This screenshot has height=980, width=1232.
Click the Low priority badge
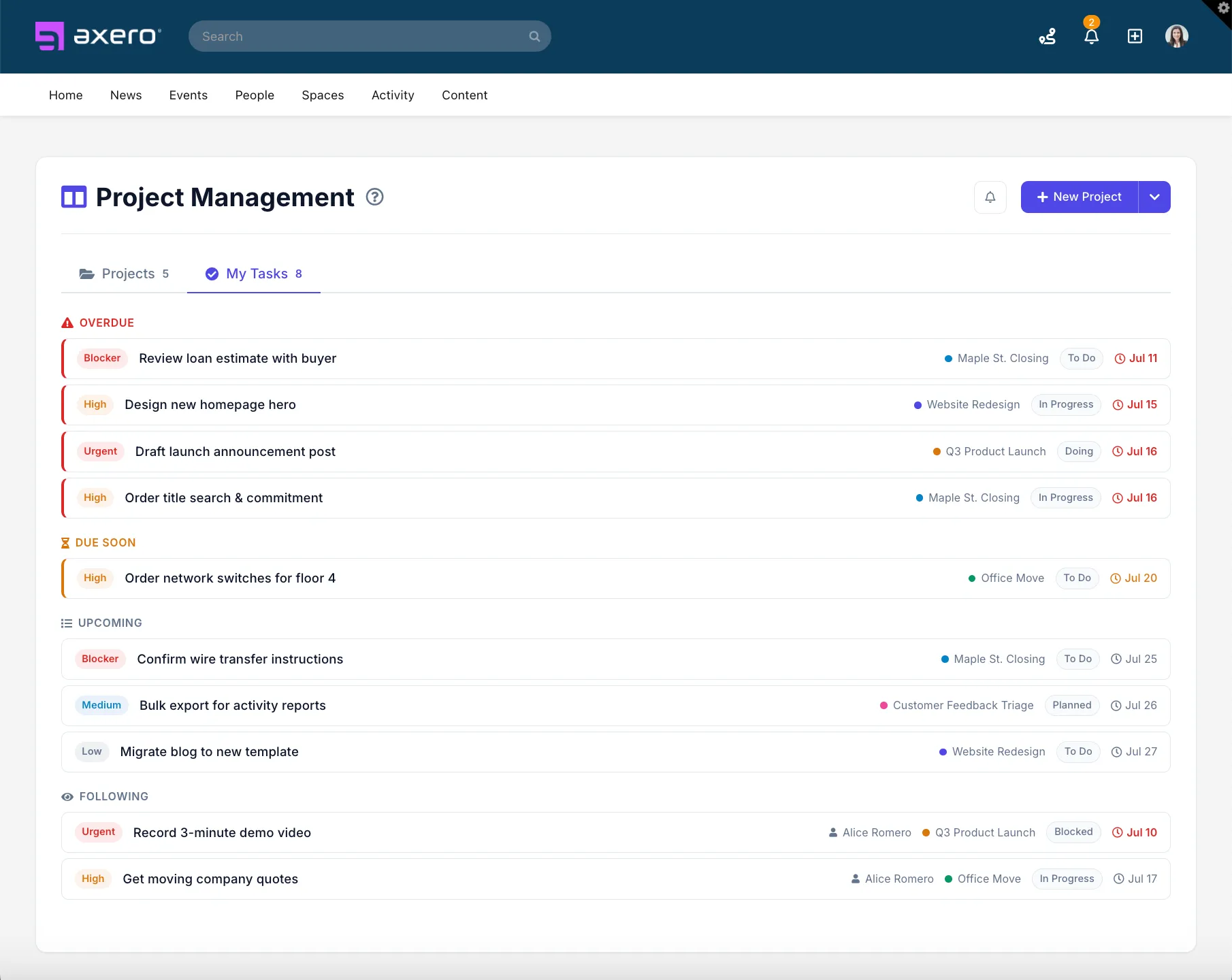(x=92, y=752)
